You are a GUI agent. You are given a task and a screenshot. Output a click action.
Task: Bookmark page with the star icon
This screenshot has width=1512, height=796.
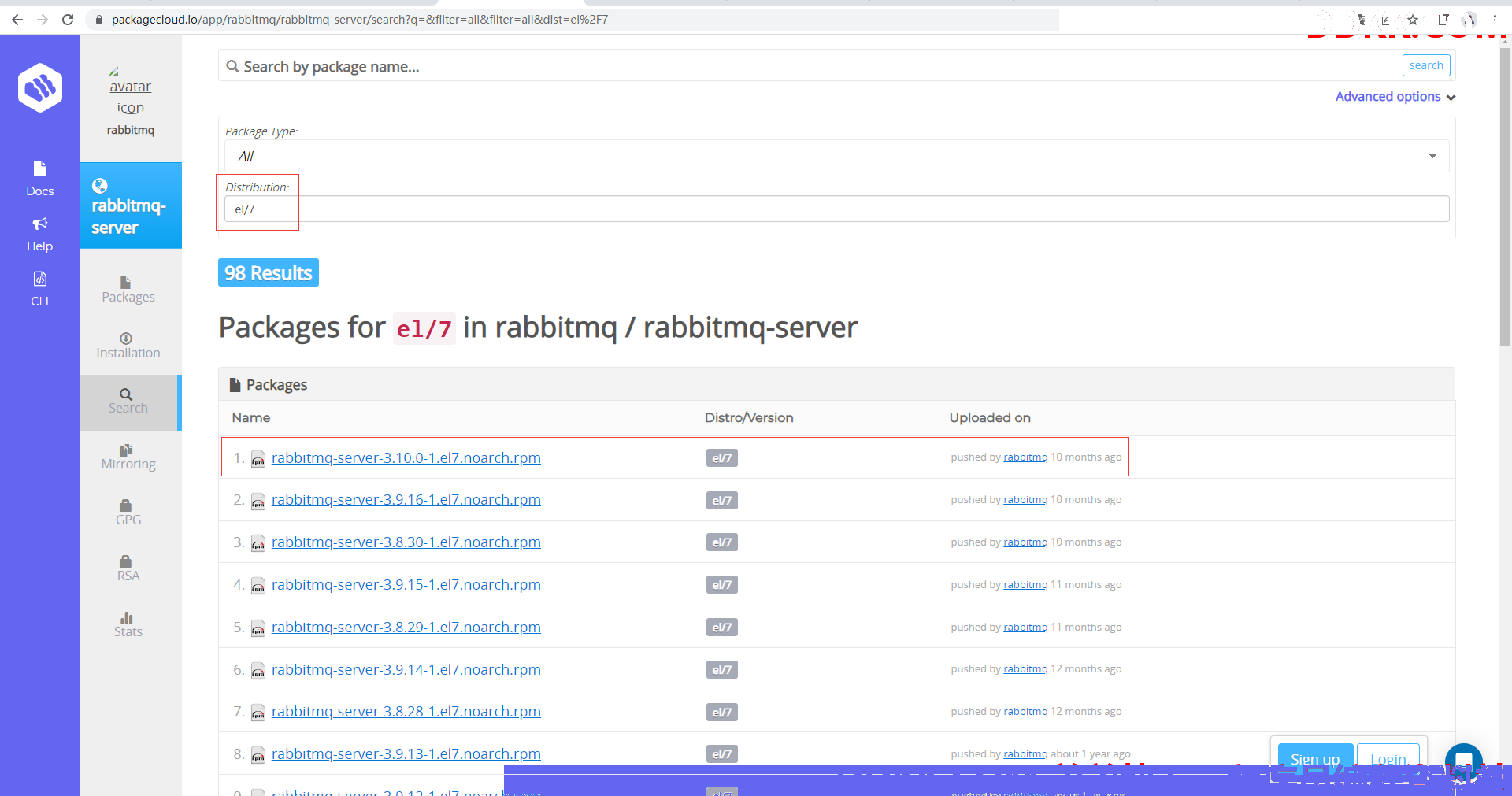(x=1413, y=20)
